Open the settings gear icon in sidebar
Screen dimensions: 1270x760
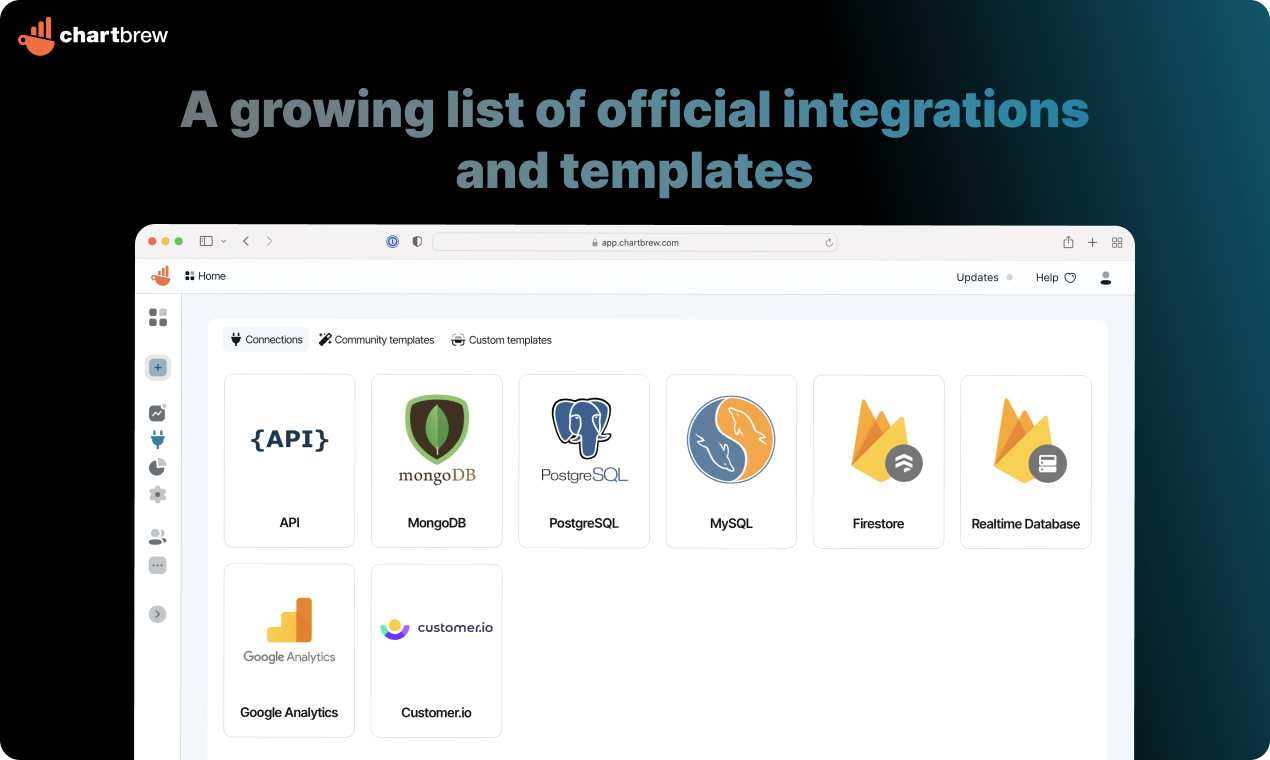[158, 494]
